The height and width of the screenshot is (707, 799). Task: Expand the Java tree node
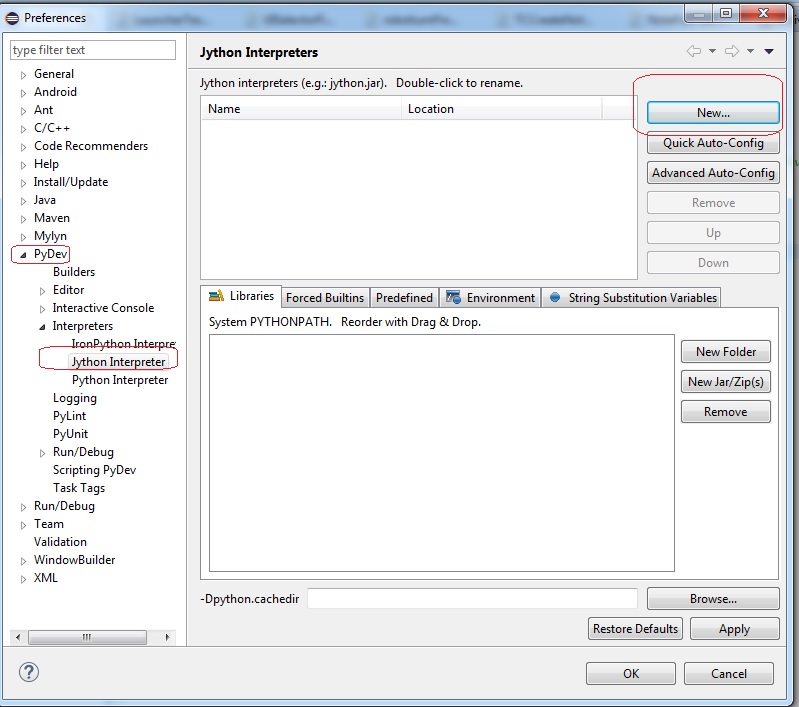click(x=23, y=201)
